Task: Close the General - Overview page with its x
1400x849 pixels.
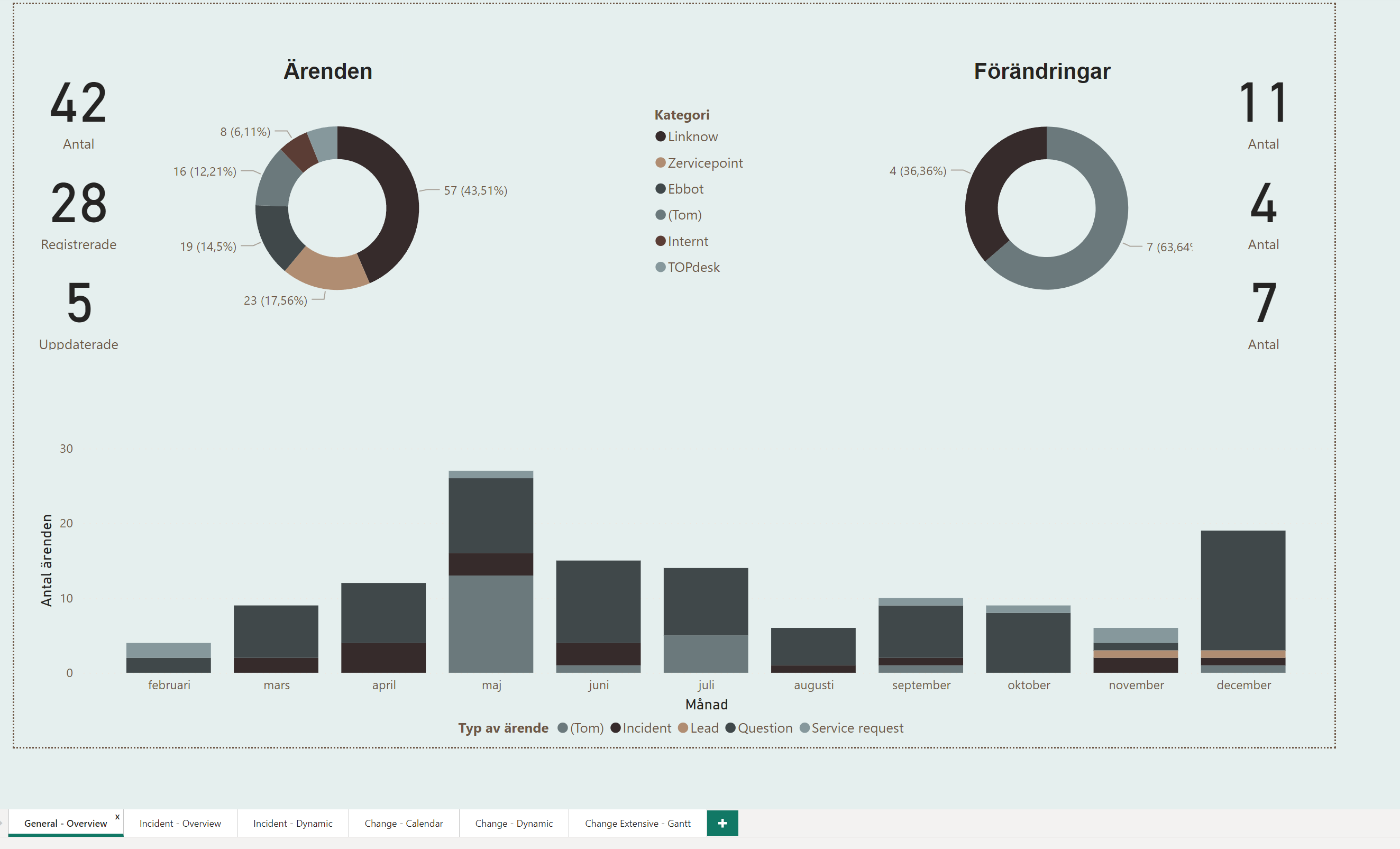Action: [117, 817]
